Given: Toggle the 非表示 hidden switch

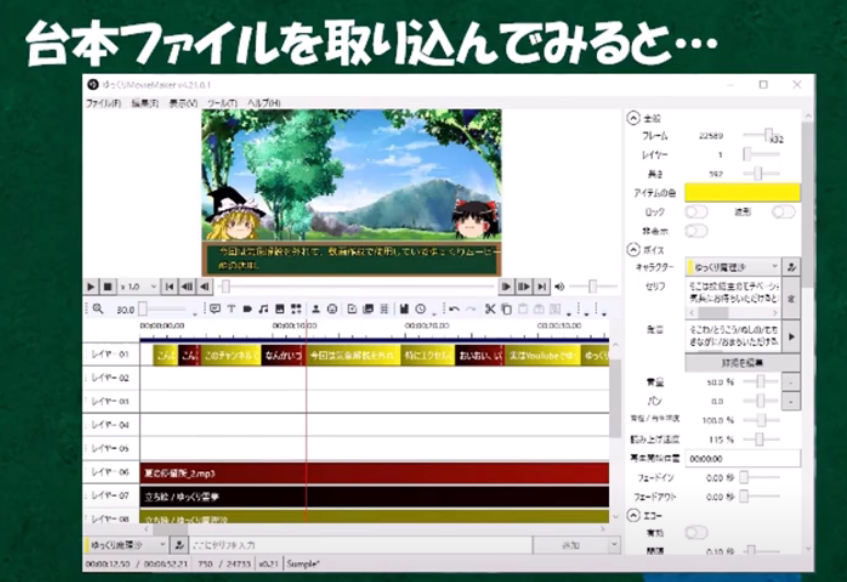Looking at the screenshot, I should point(696,231).
